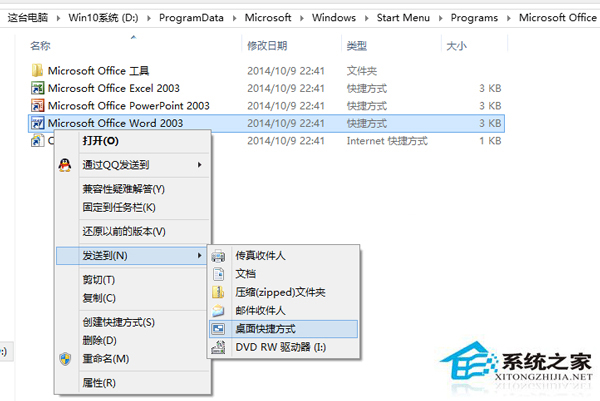
Task: Click the QQ penguin icon in context menu
Action: pos(65,165)
